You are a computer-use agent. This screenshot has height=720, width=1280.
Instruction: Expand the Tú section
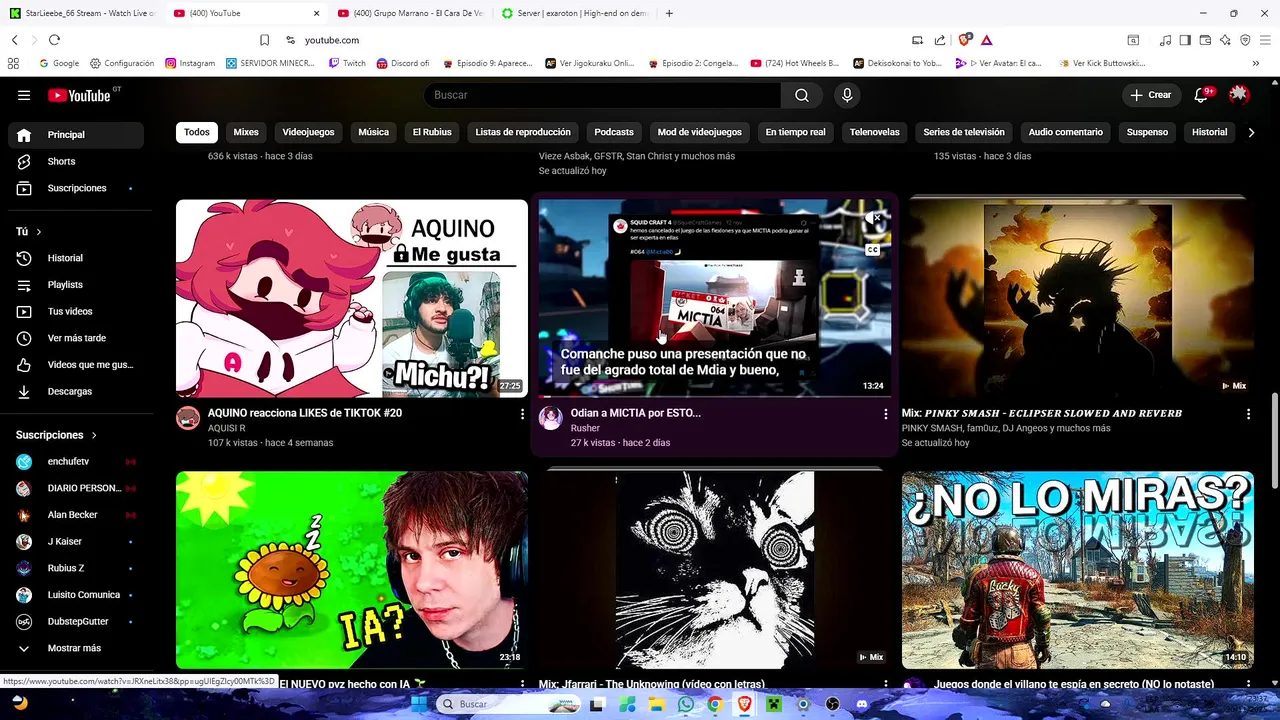pyautogui.click(x=29, y=232)
